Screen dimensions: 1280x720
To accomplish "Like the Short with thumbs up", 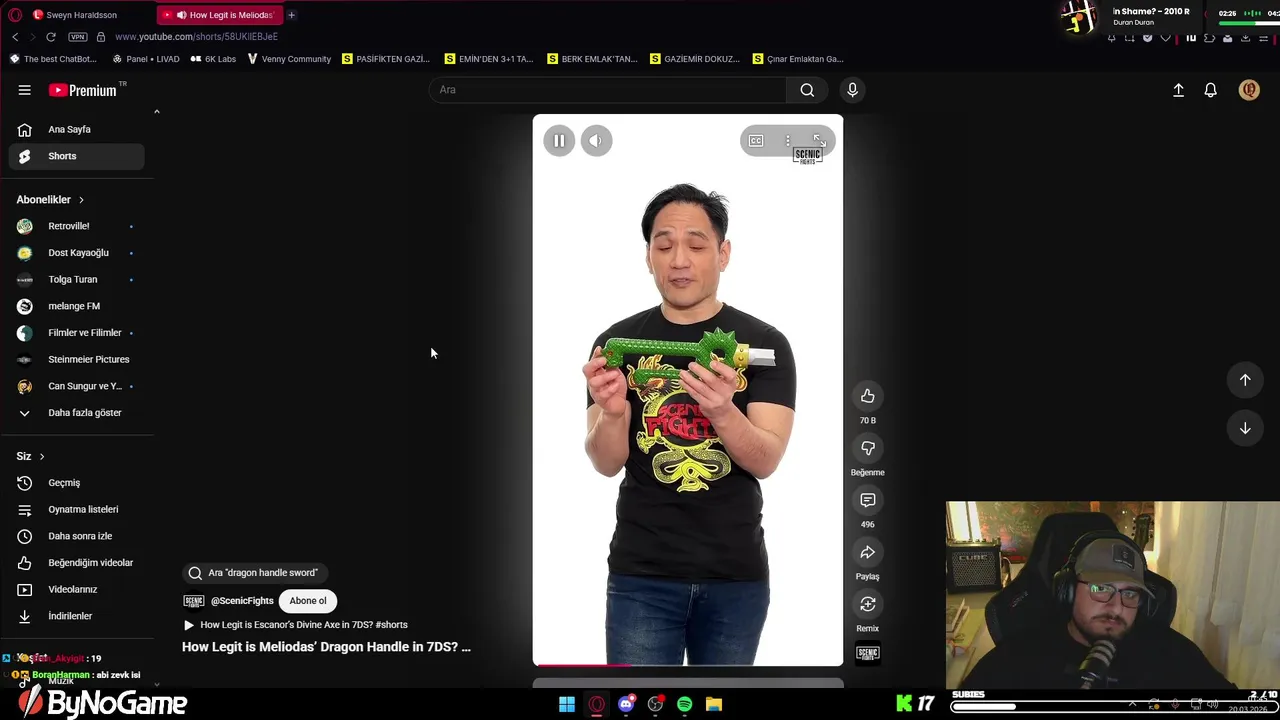I will click(868, 396).
